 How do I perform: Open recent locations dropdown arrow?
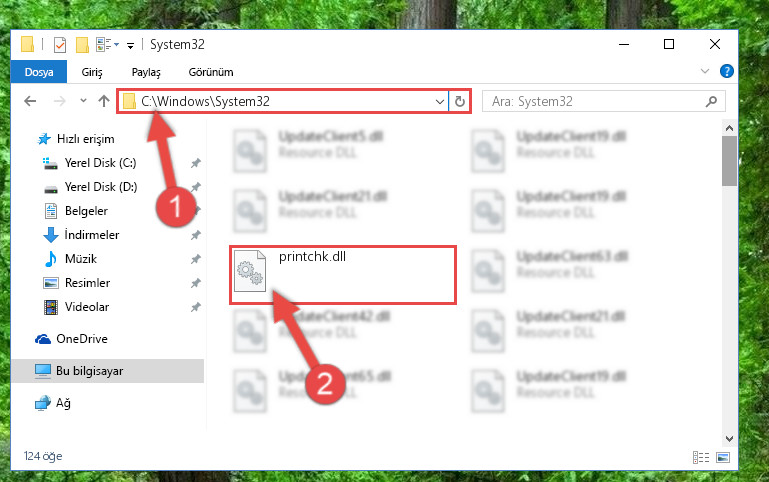point(83,101)
